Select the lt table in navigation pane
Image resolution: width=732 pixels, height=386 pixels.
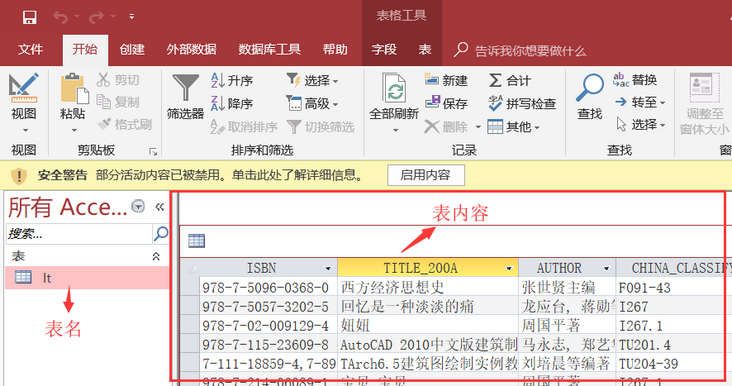coord(87,278)
